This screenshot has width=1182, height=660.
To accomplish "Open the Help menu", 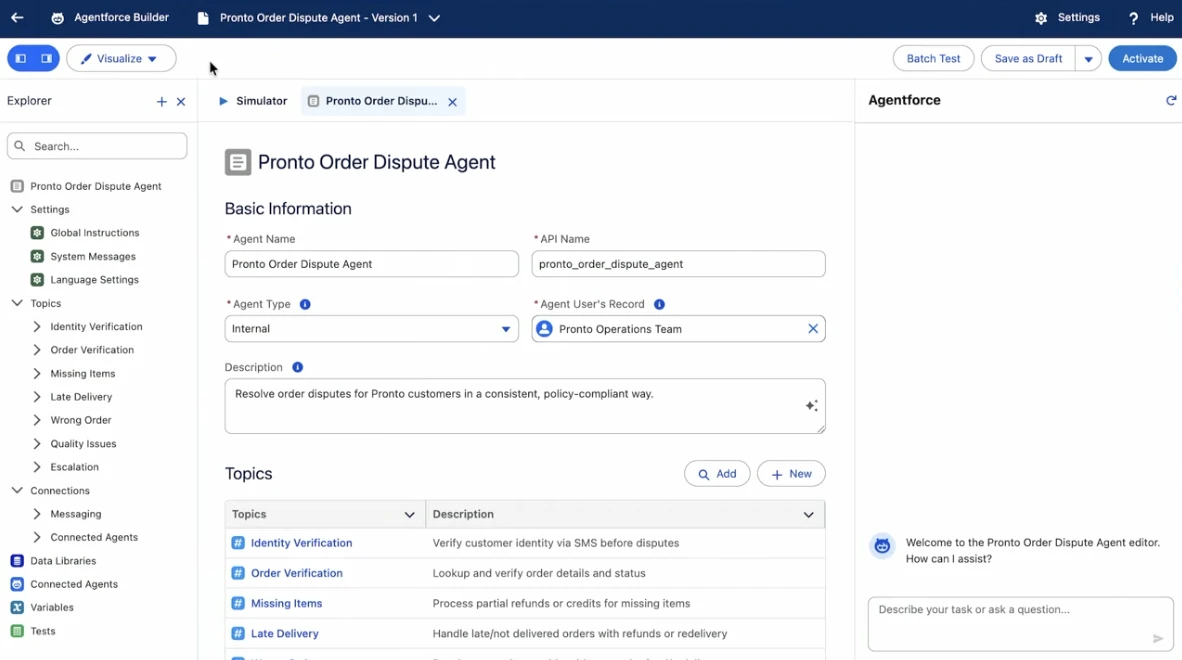I will pyautogui.click(x=1150, y=18).
